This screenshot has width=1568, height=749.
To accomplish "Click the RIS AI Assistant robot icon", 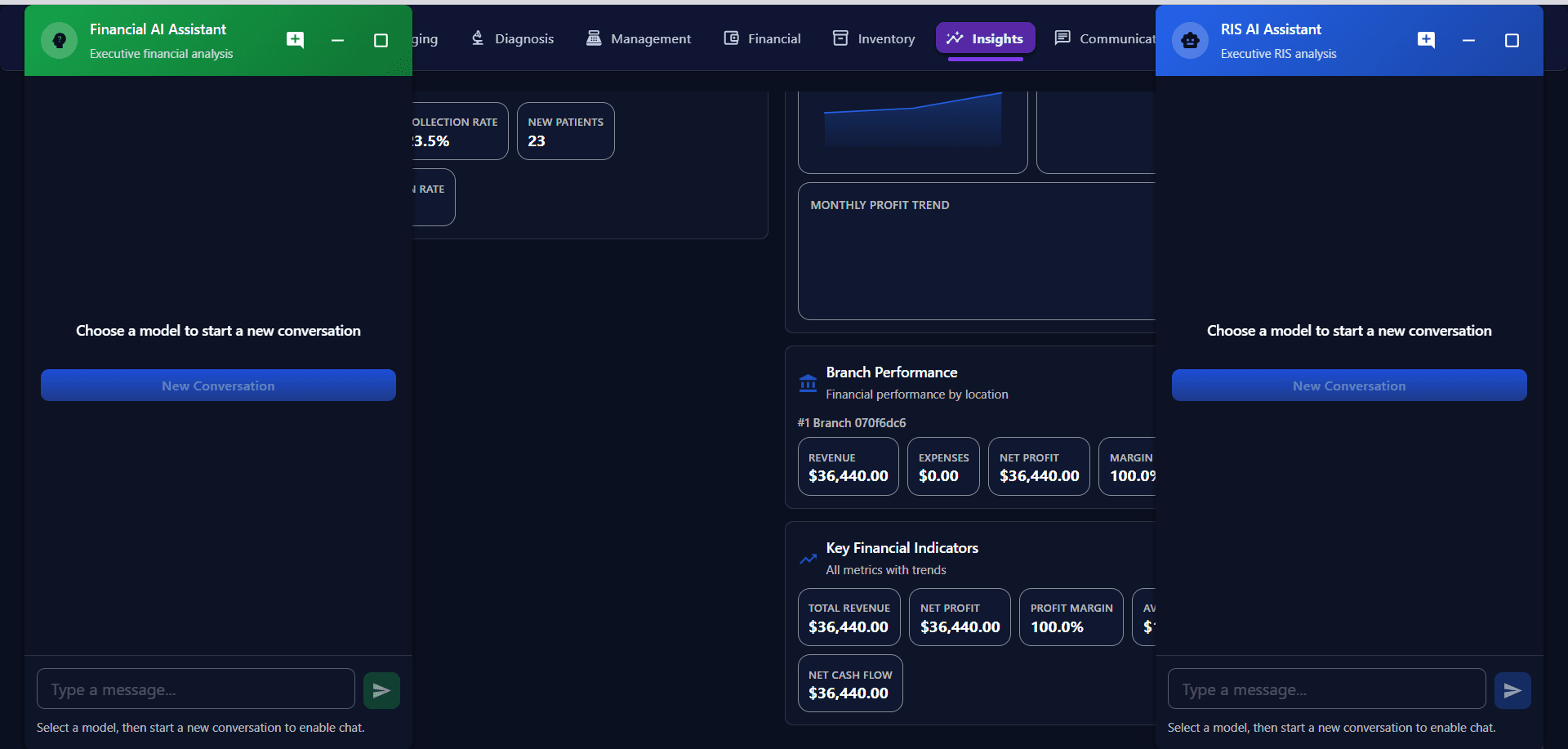I will (x=1191, y=40).
